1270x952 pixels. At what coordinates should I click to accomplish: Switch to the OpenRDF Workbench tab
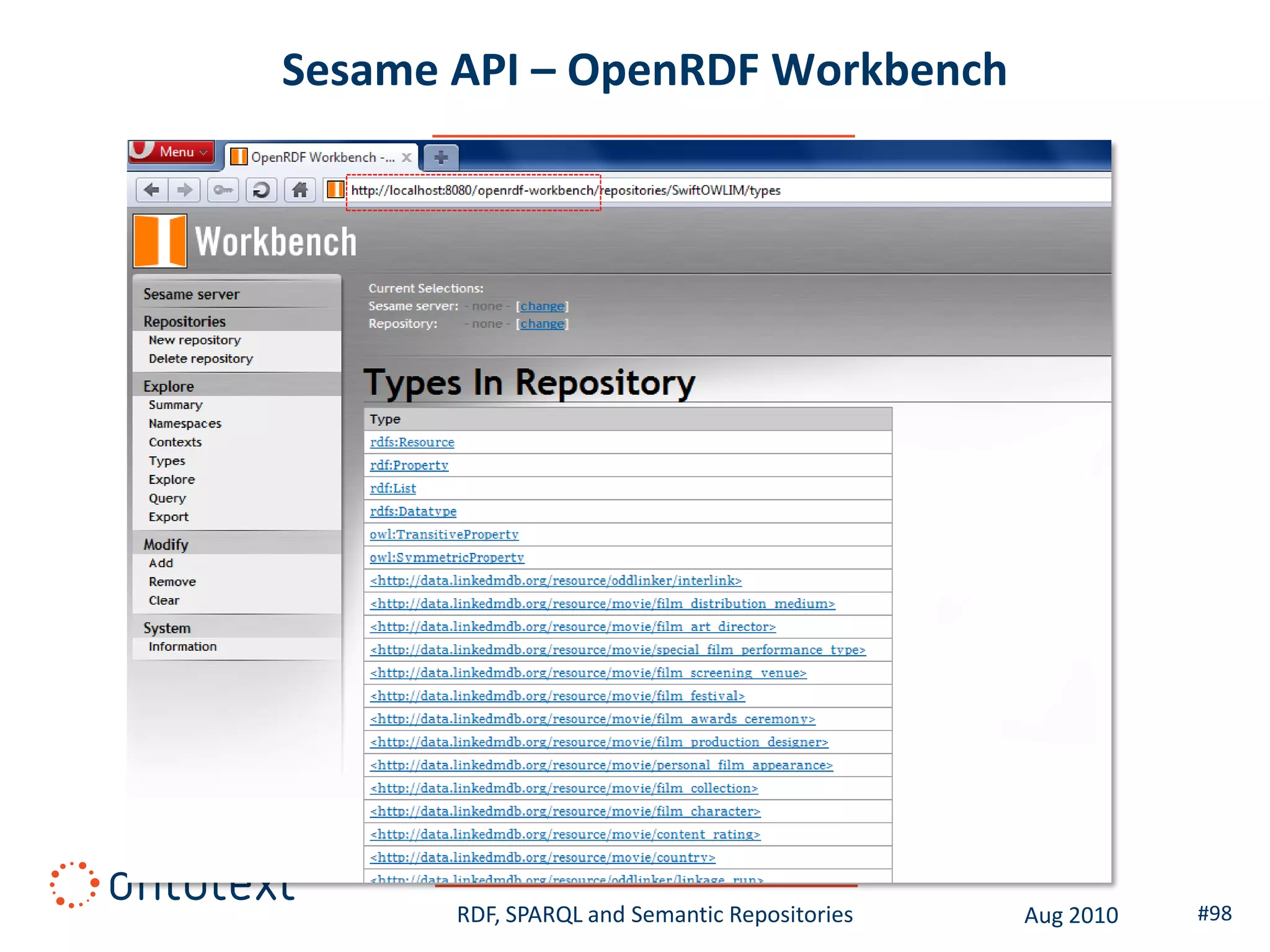point(321,157)
